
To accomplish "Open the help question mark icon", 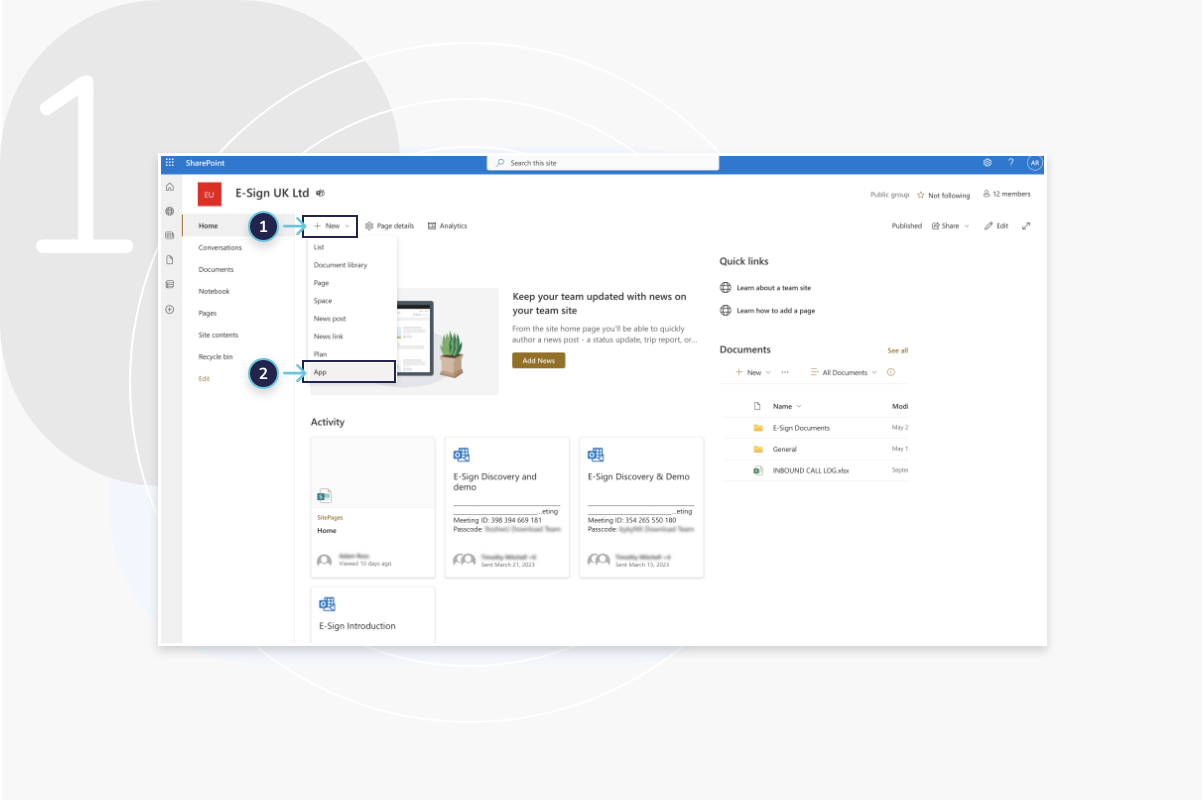I will [x=1011, y=163].
